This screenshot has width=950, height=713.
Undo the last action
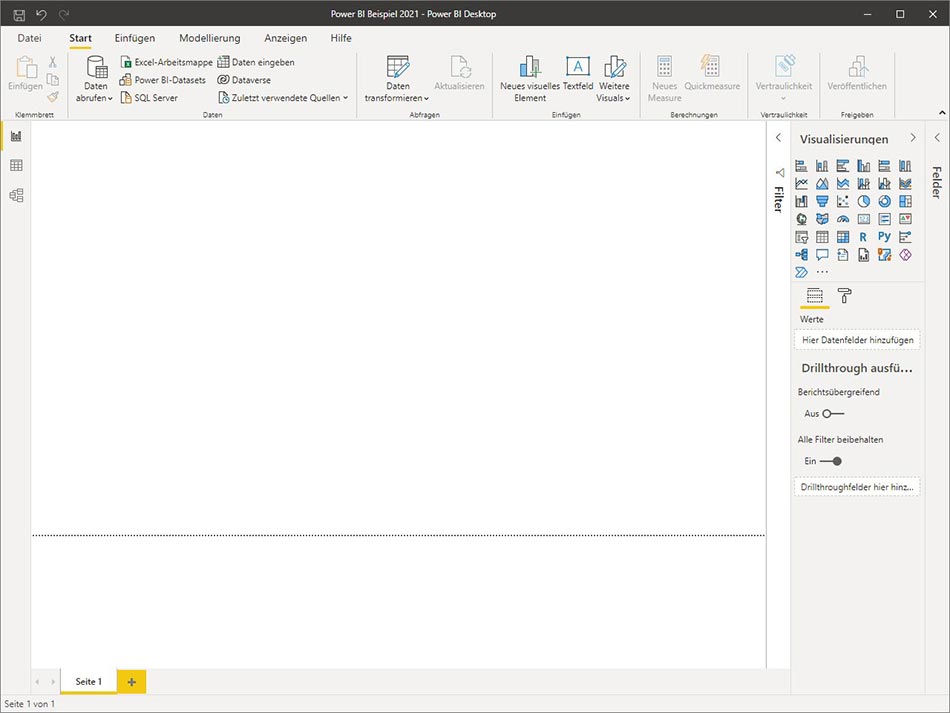pyautogui.click(x=41, y=14)
